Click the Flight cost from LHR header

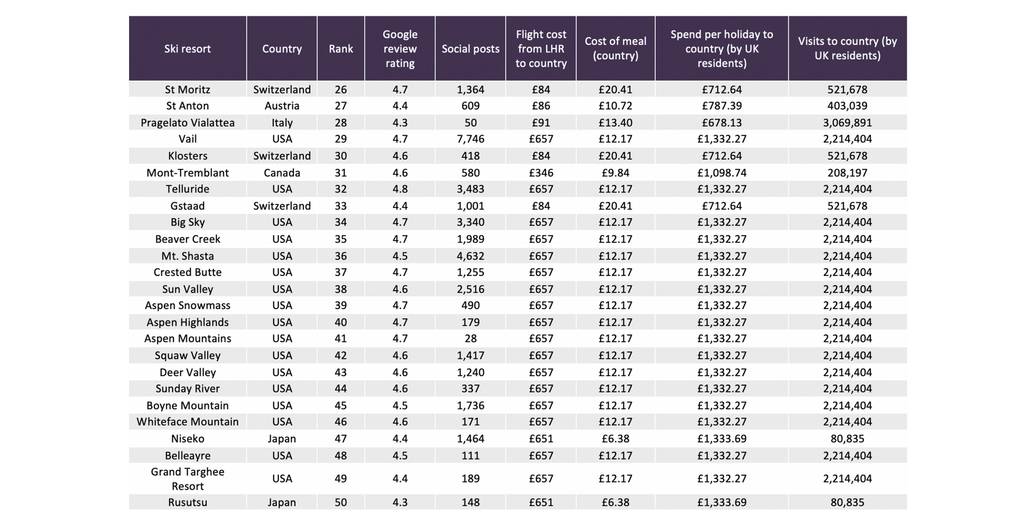pyautogui.click(x=541, y=48)
